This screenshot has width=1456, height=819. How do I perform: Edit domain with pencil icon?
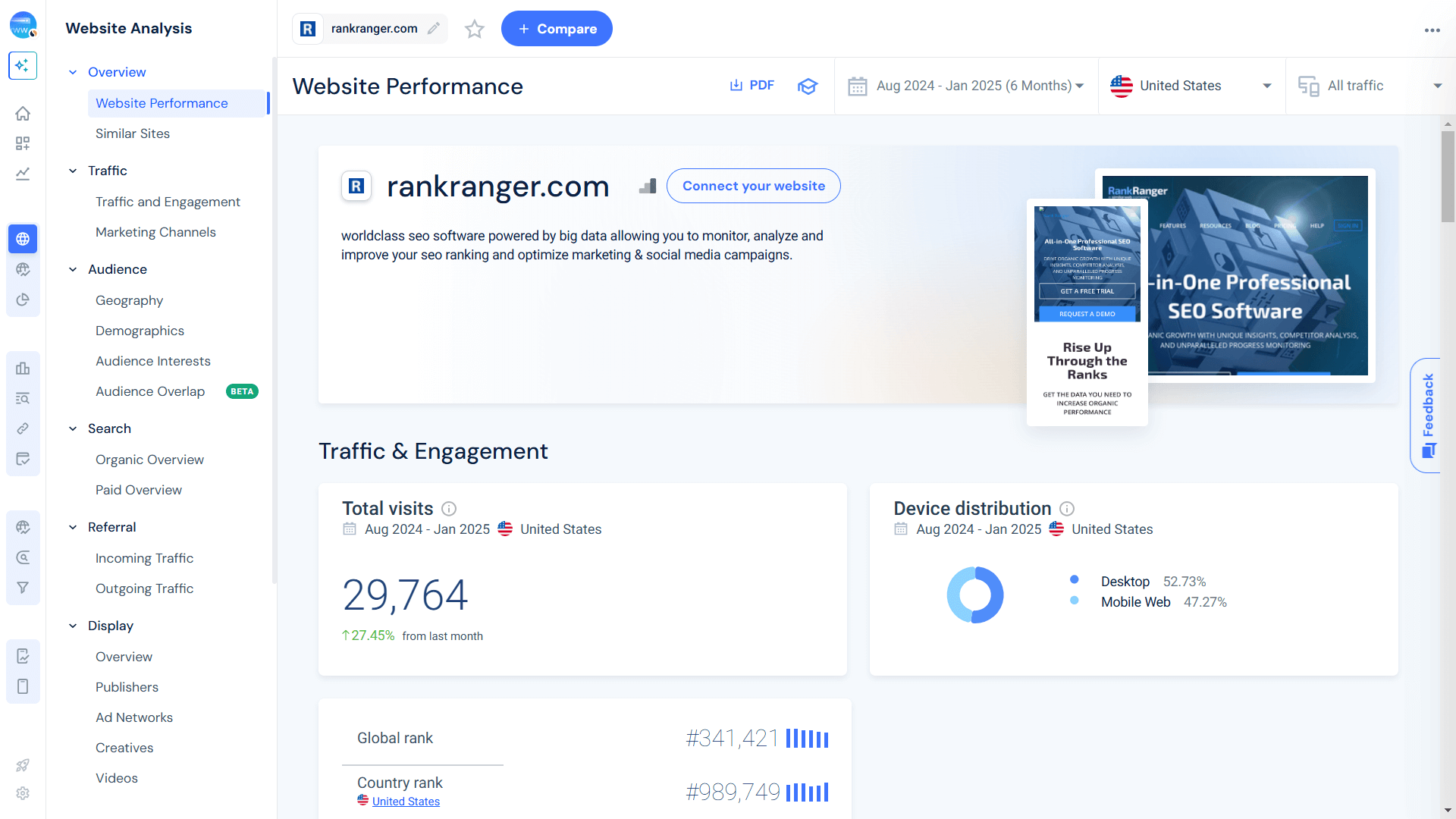434,29
